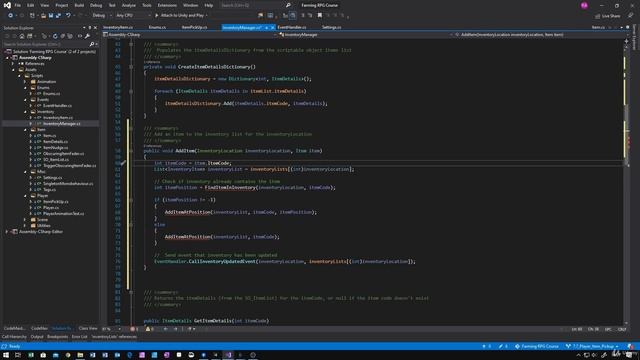Open the Breakpoints panel tab

pos(58,337)
